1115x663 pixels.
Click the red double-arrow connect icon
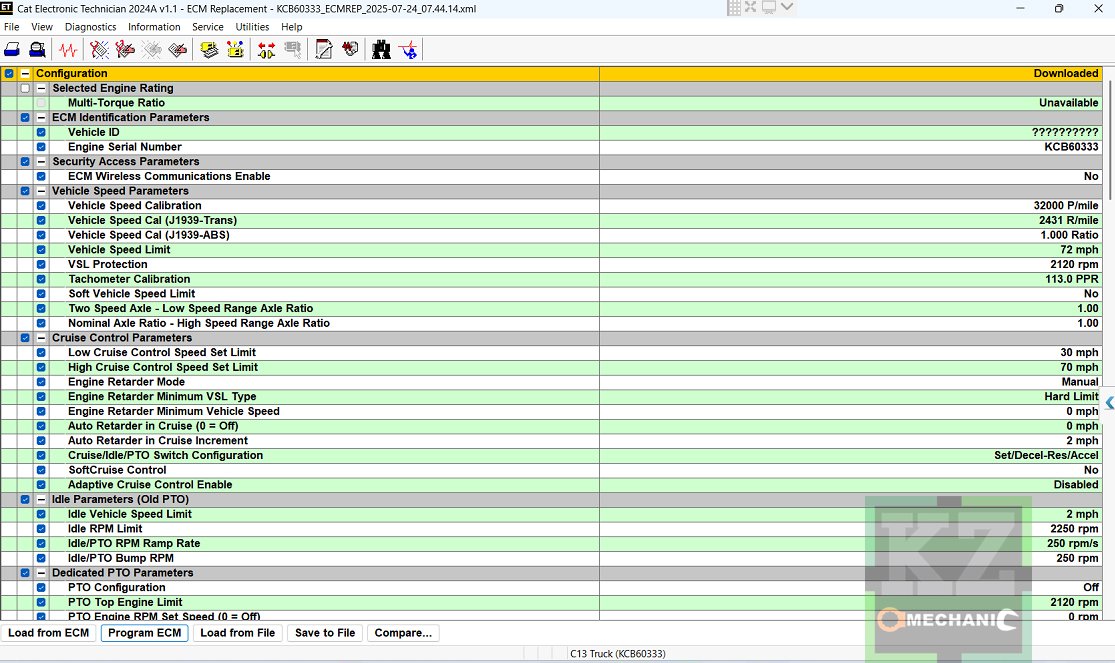coord(266,49)
